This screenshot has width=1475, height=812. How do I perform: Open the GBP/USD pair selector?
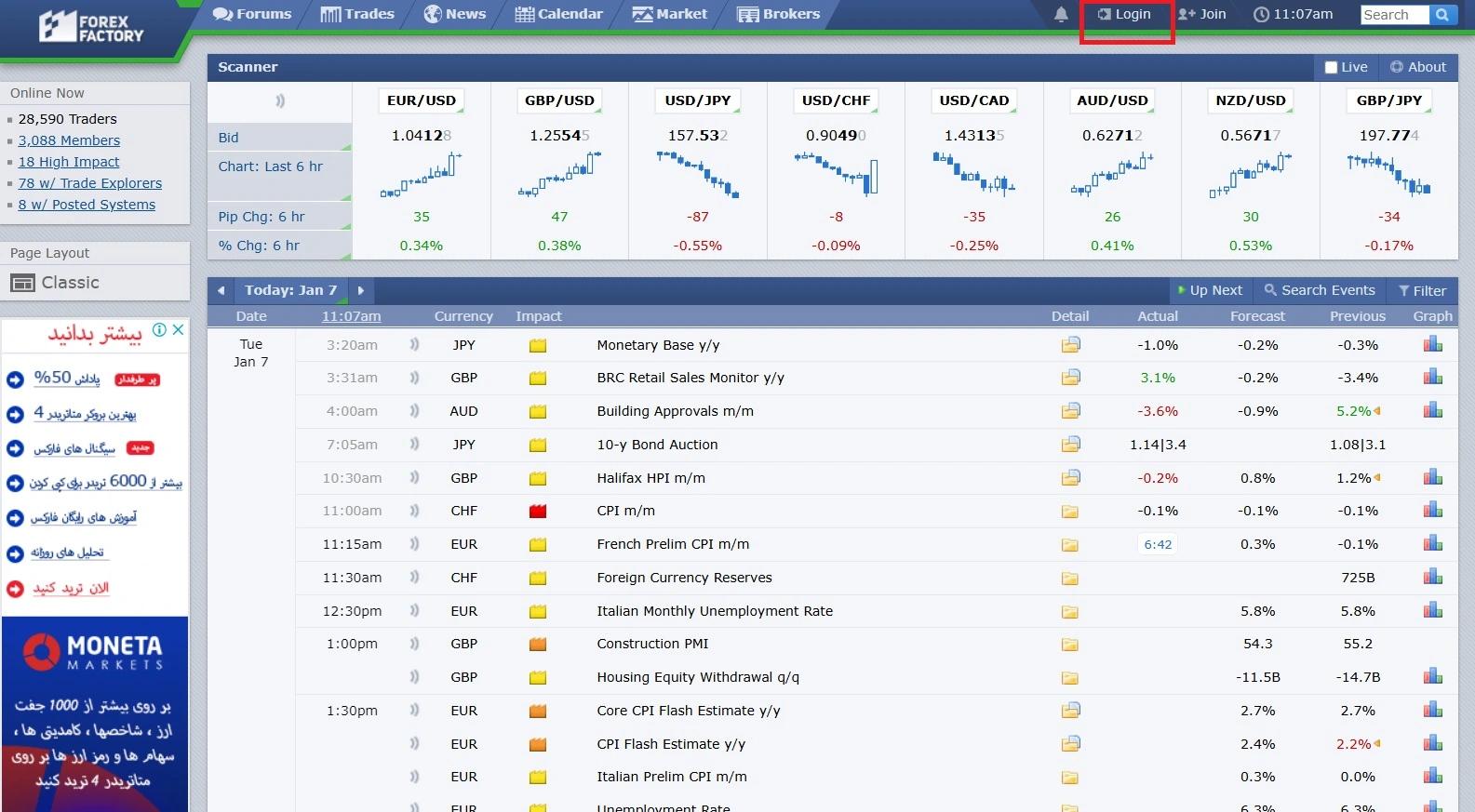pyautogui.click(x=559, y=100)
